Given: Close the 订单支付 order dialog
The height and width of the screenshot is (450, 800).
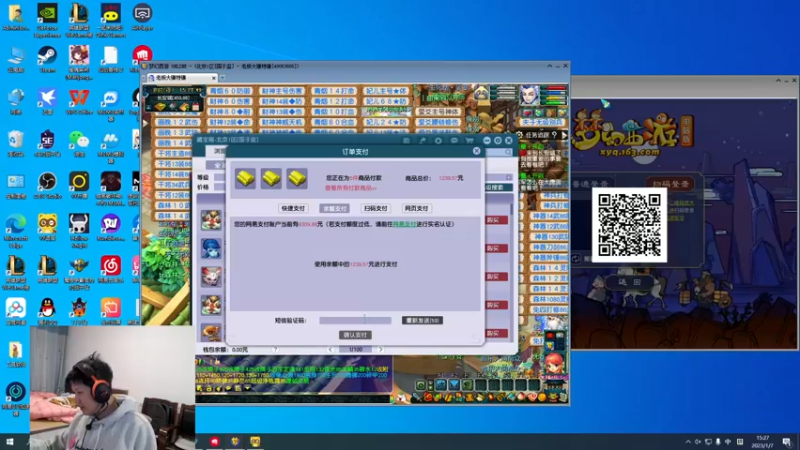Looking at the screenshot, I should pyautogui.click(x=477, y=151).
